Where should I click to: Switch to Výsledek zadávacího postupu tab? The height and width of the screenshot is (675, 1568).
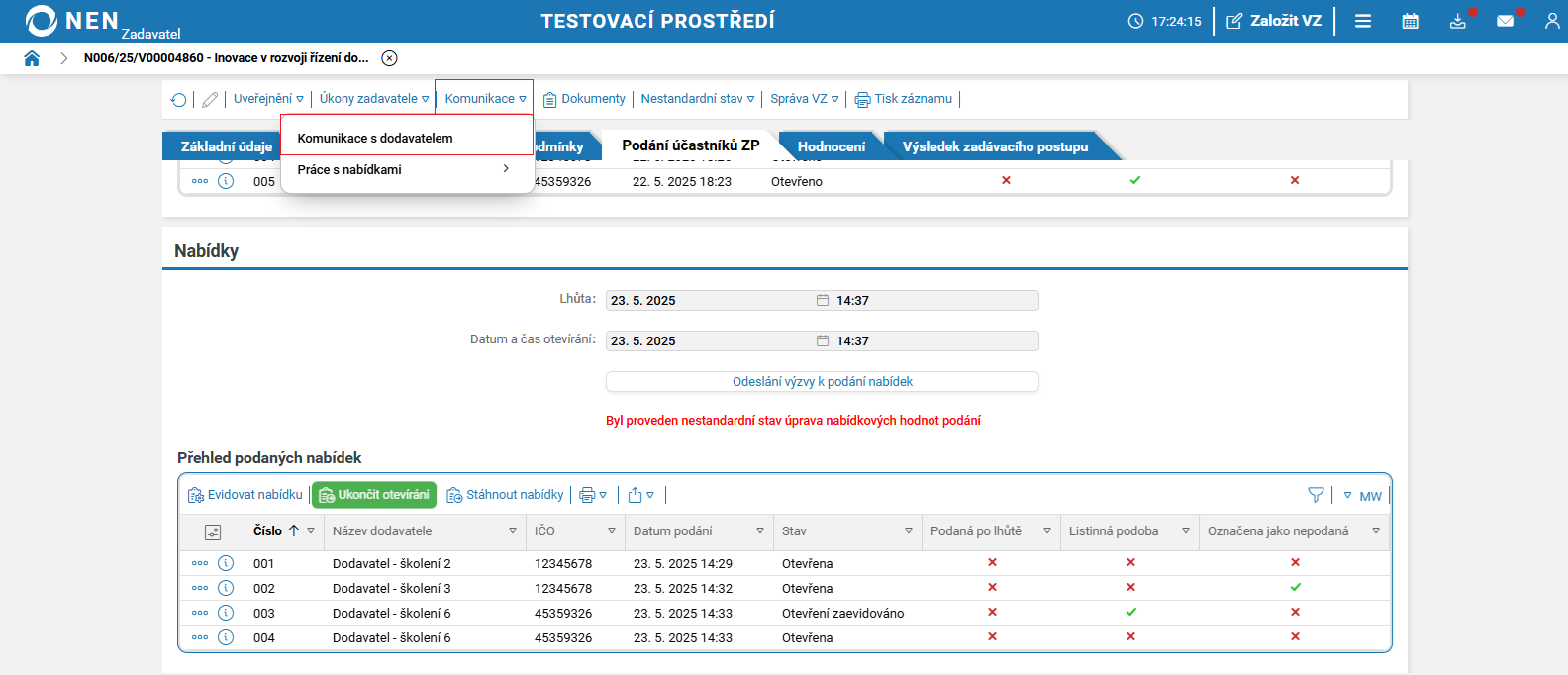pos(995,146)
